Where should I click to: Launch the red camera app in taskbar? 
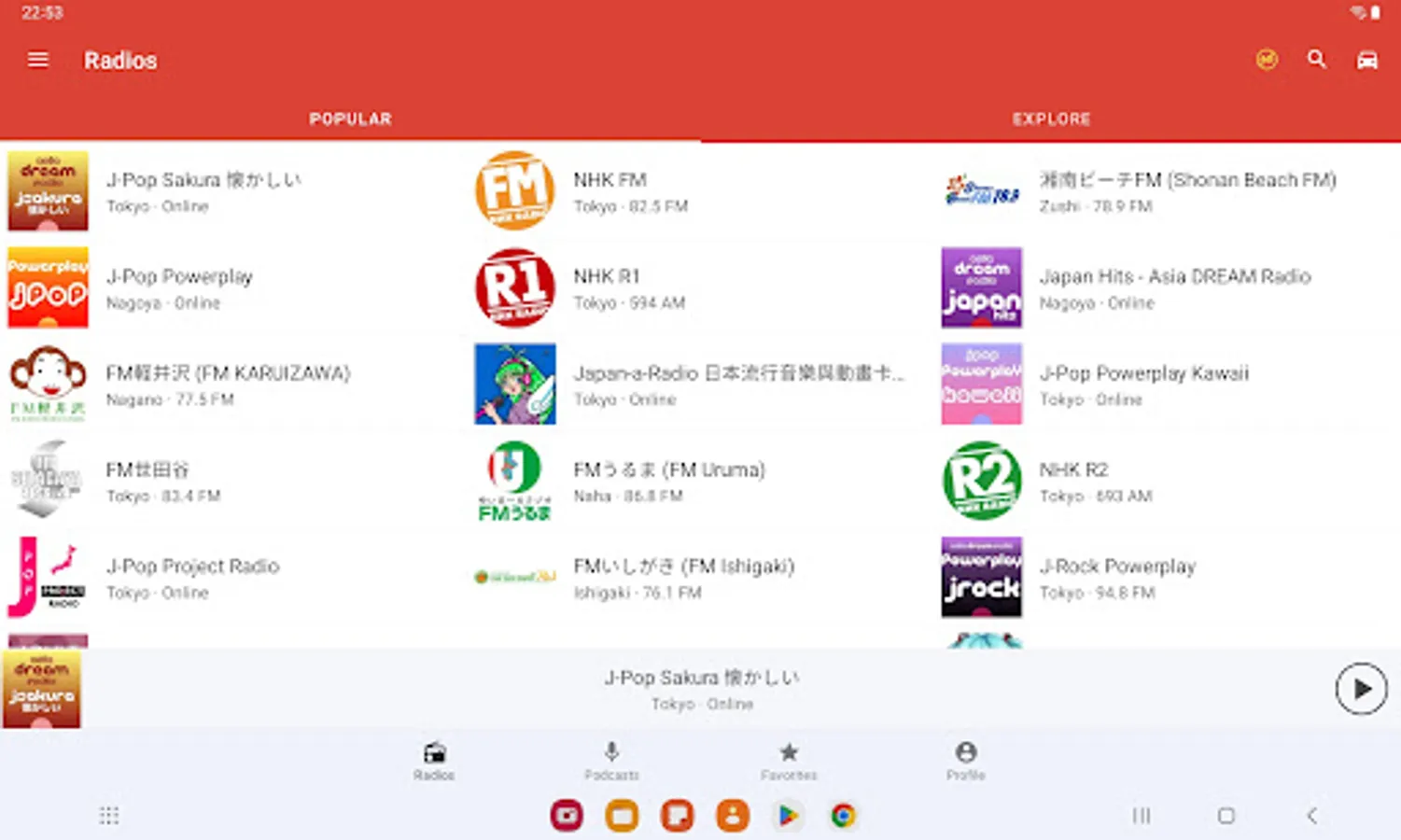pos(567,816)
